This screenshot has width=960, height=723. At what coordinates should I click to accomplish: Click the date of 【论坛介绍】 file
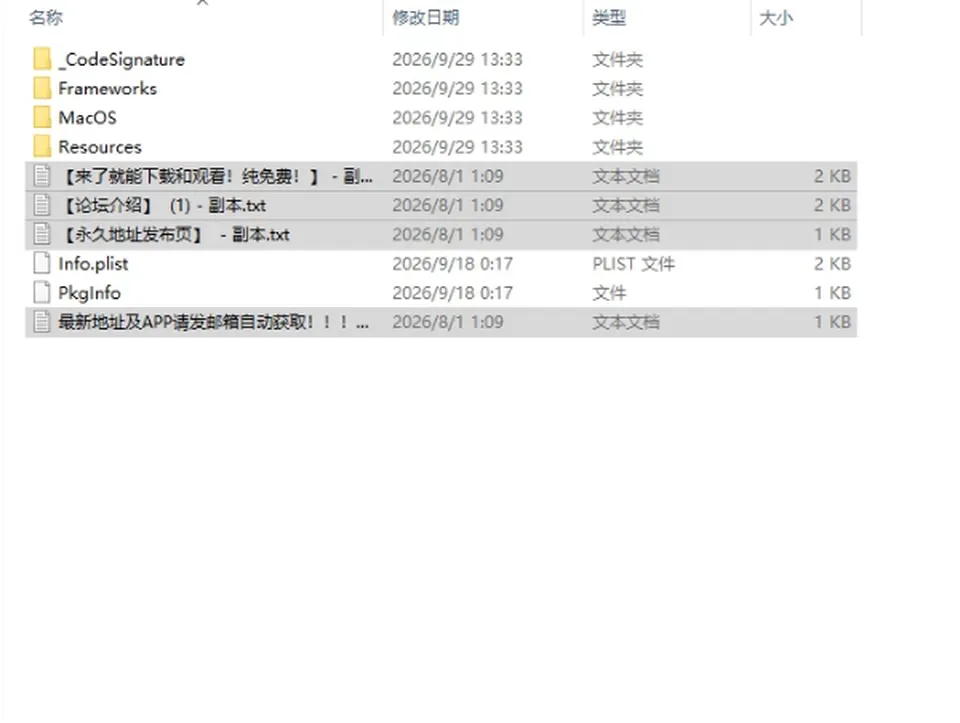tap(448, 205)
